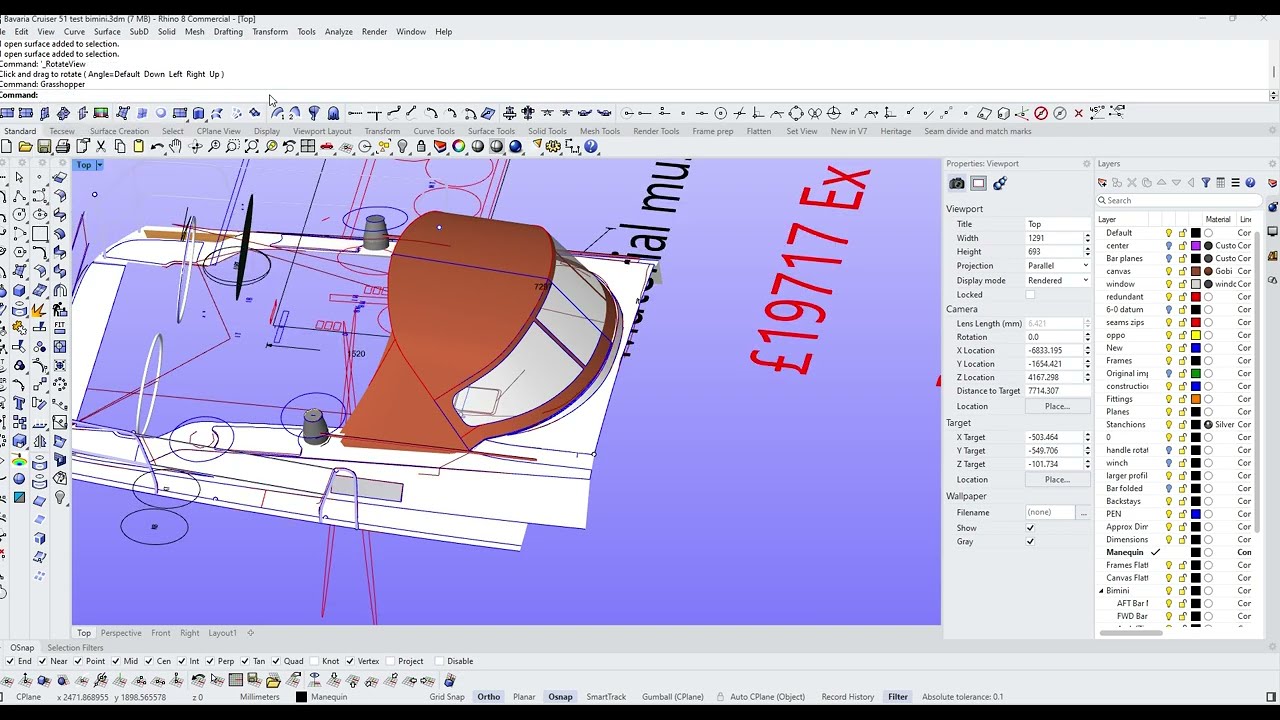This screenshot has height=720, width=1280.
Task: Click the padlock Lock objects icon
Action: coord(421,147)
